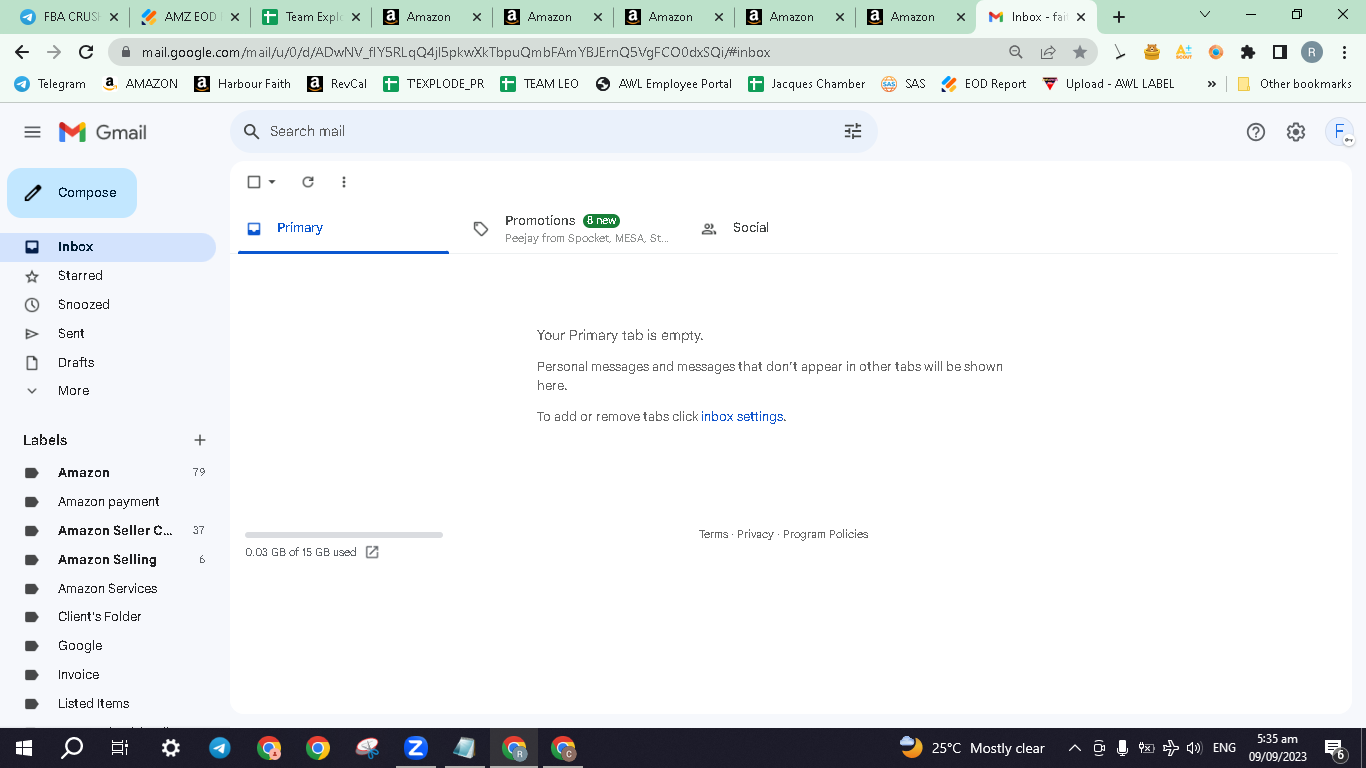Share this page icon in address bar
The image size is (1366, 768).
[1048, 52]
